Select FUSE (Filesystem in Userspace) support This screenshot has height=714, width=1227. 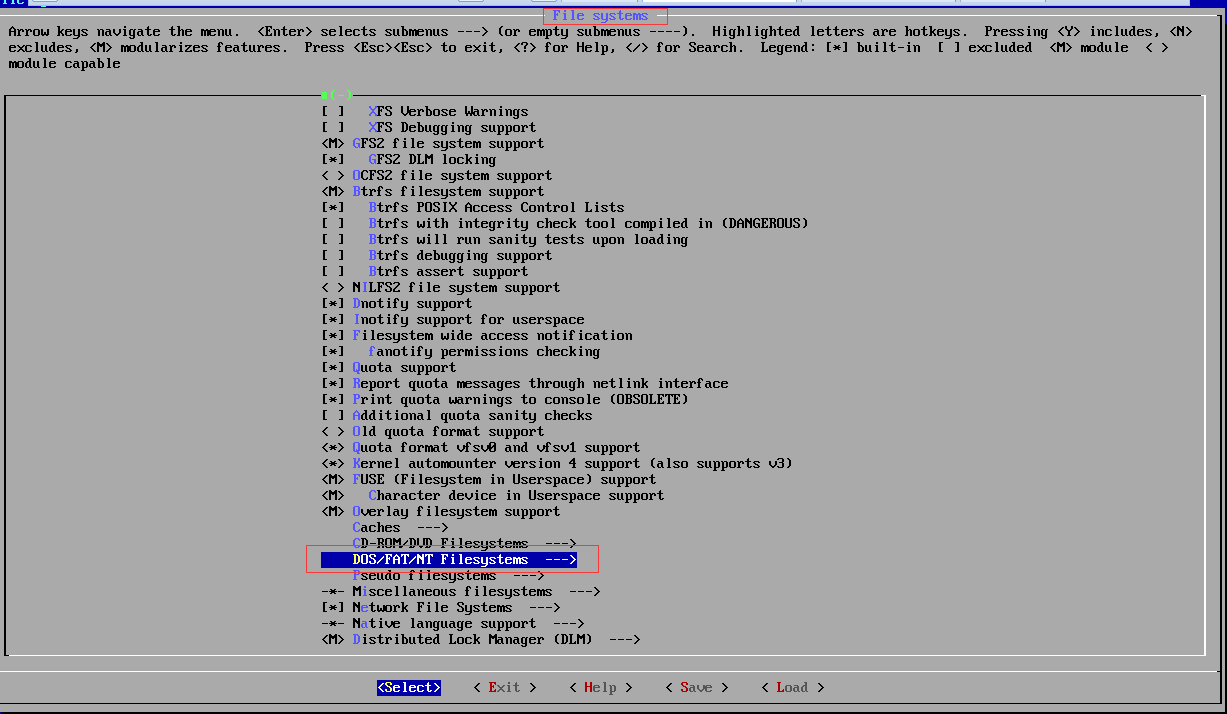click(489, 479)
